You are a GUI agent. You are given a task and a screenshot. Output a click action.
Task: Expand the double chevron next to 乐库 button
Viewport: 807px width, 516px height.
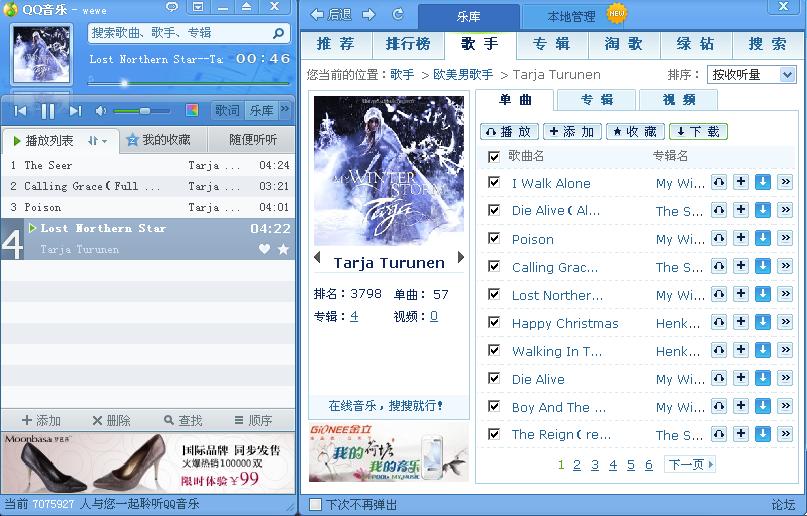pos(285,110)
